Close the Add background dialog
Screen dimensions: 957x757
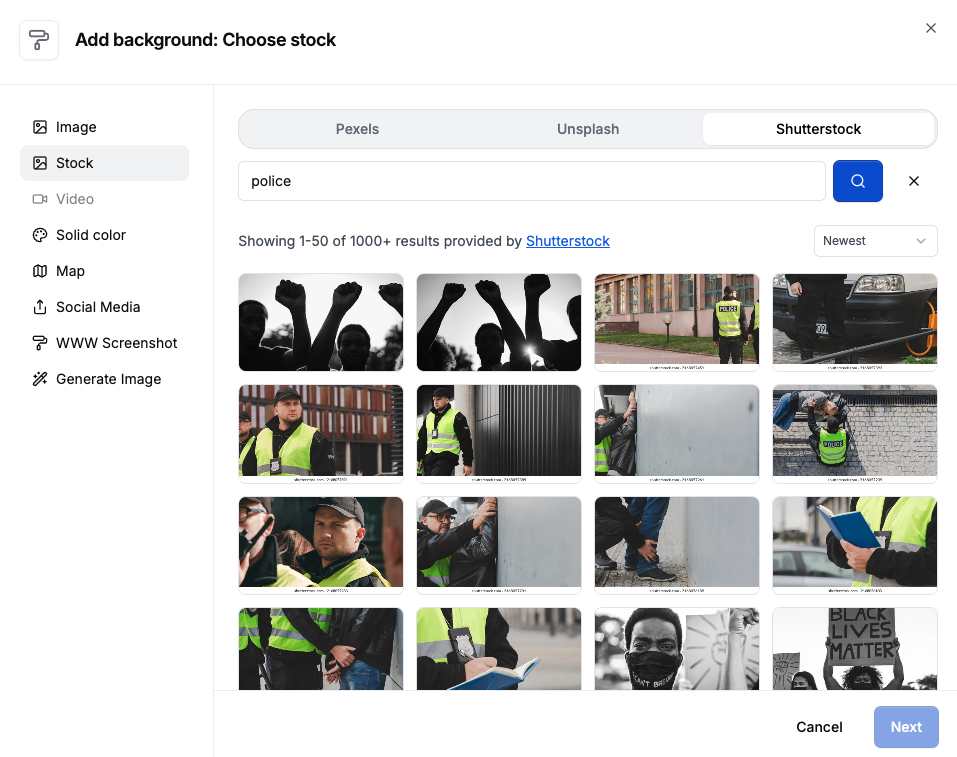[x=930, y=28]
